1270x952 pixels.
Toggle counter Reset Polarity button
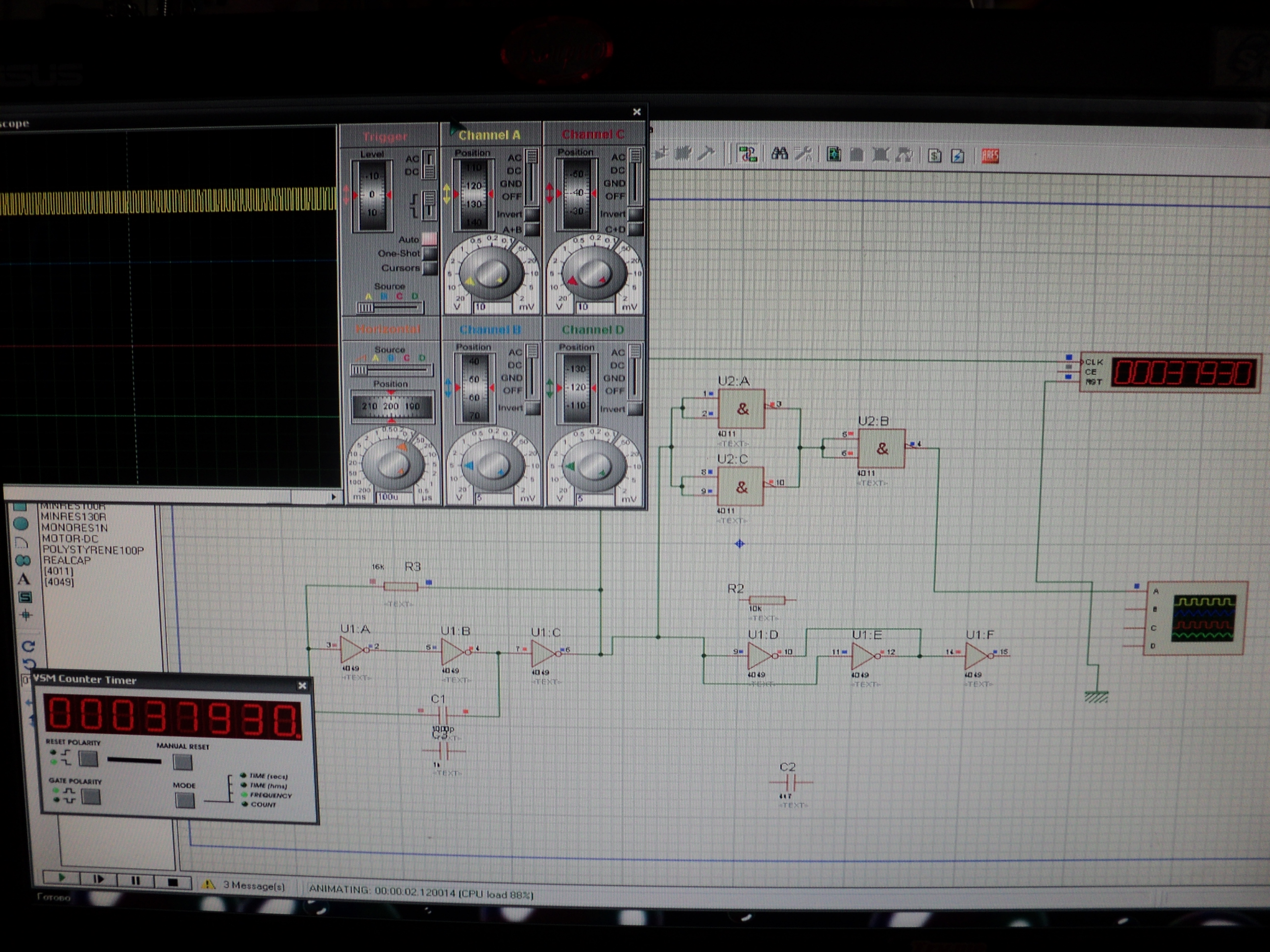(x=88, y=759)
